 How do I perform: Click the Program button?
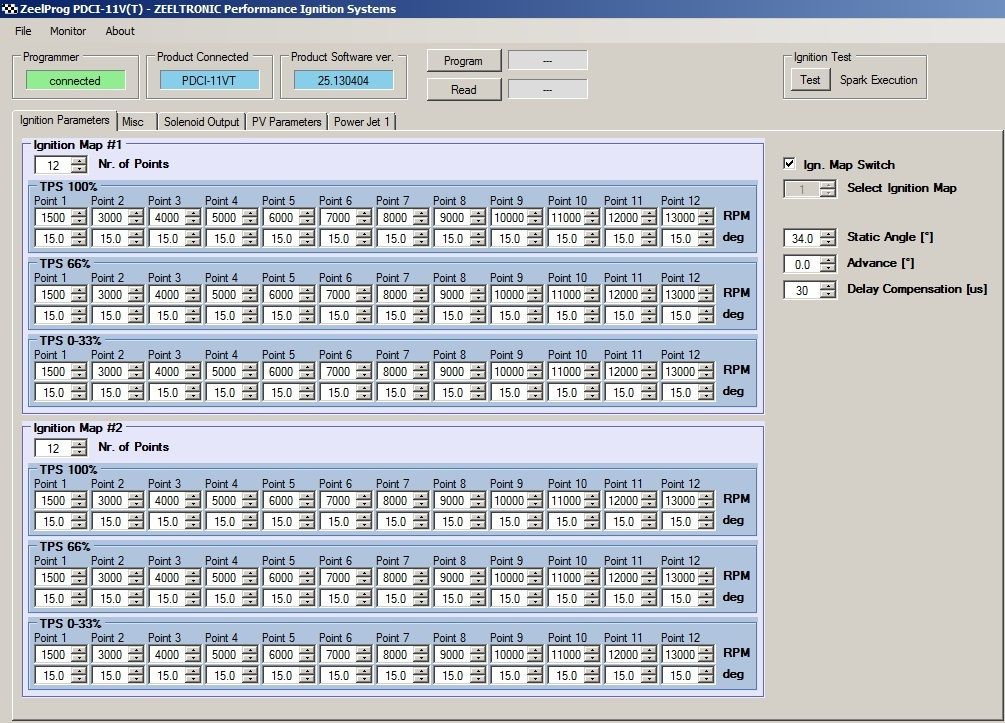pos(463,61)
